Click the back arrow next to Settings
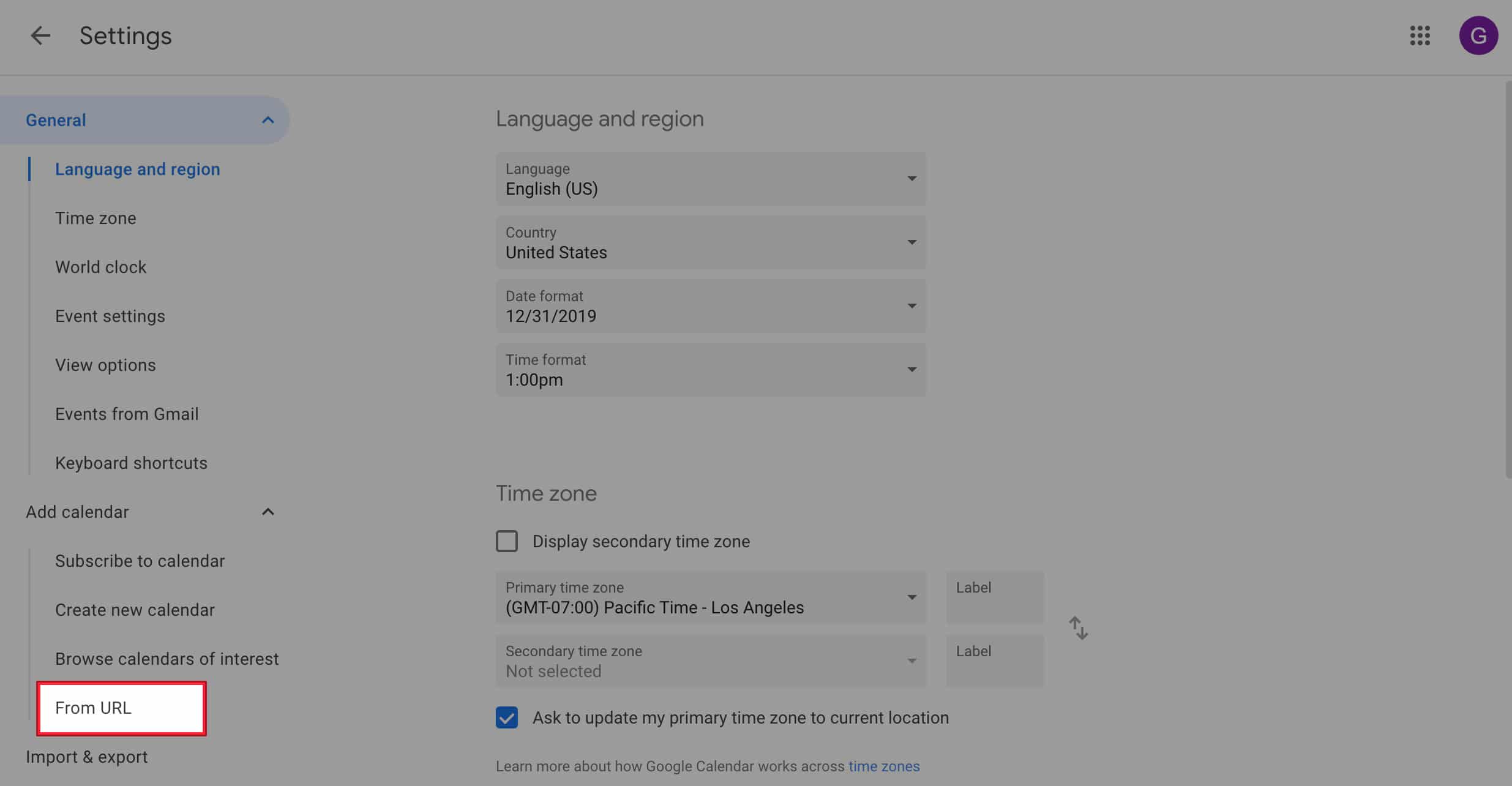1512x786 pixels. (40, 36)
